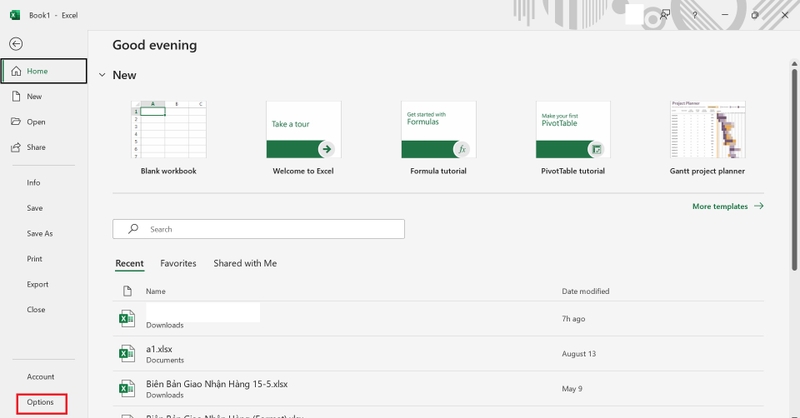Click the magnifier icon in Search box

pos(133,229)
